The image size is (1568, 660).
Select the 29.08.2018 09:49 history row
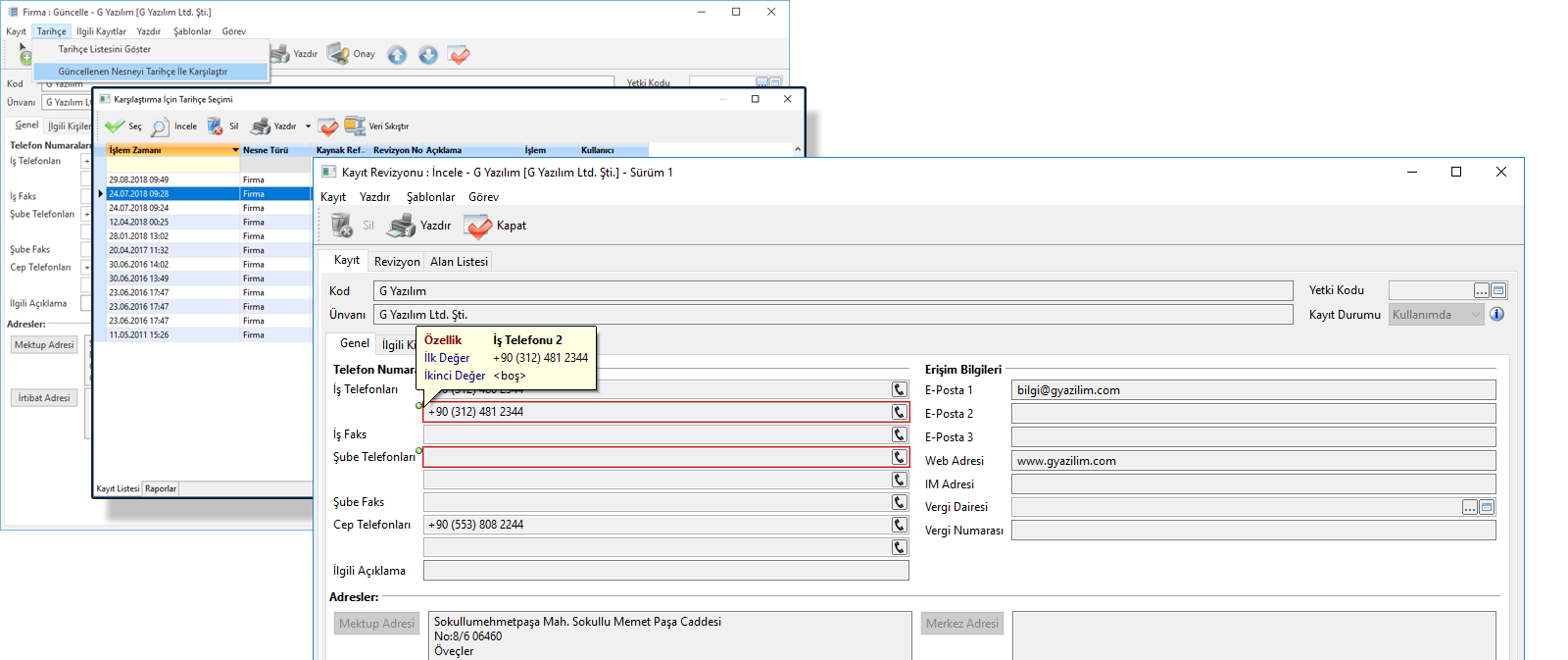[x=139, y=179]
